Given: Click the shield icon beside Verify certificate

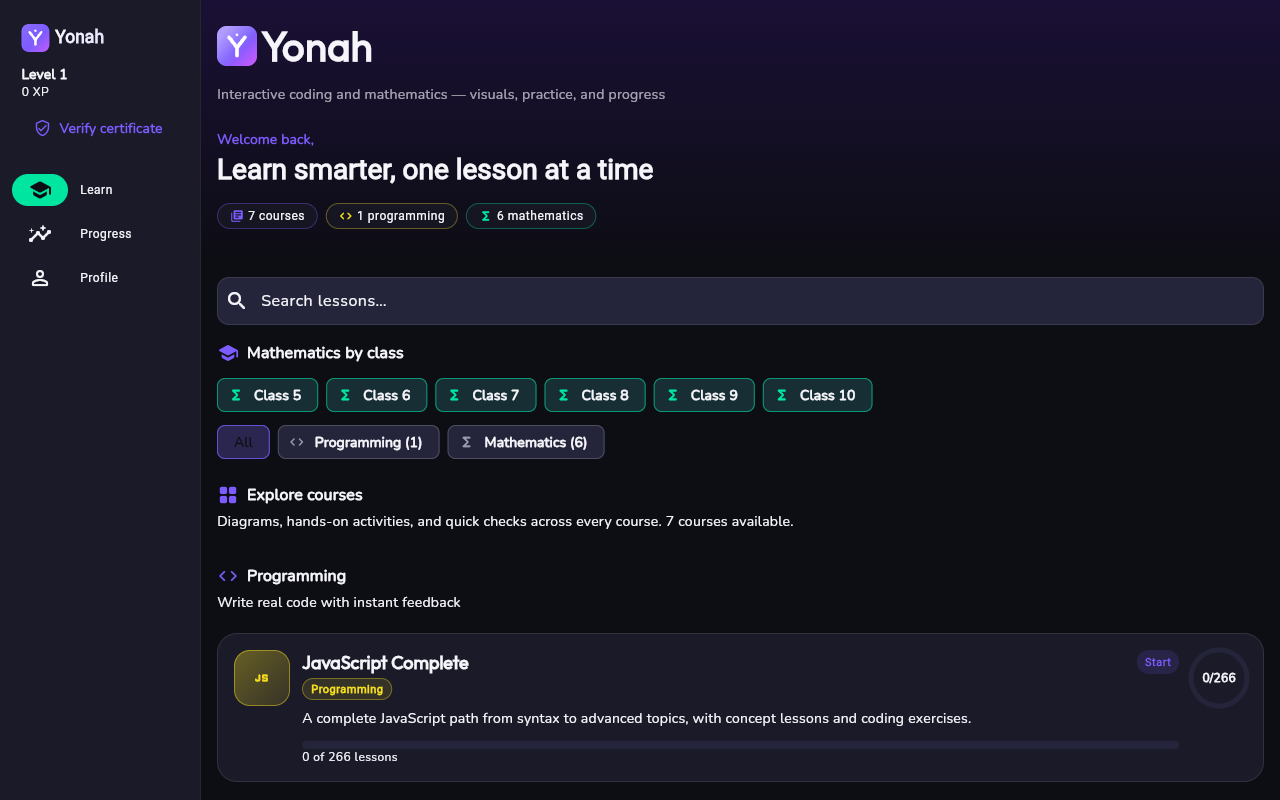Looking at the screenshot, I should click(x=42, y=128).
